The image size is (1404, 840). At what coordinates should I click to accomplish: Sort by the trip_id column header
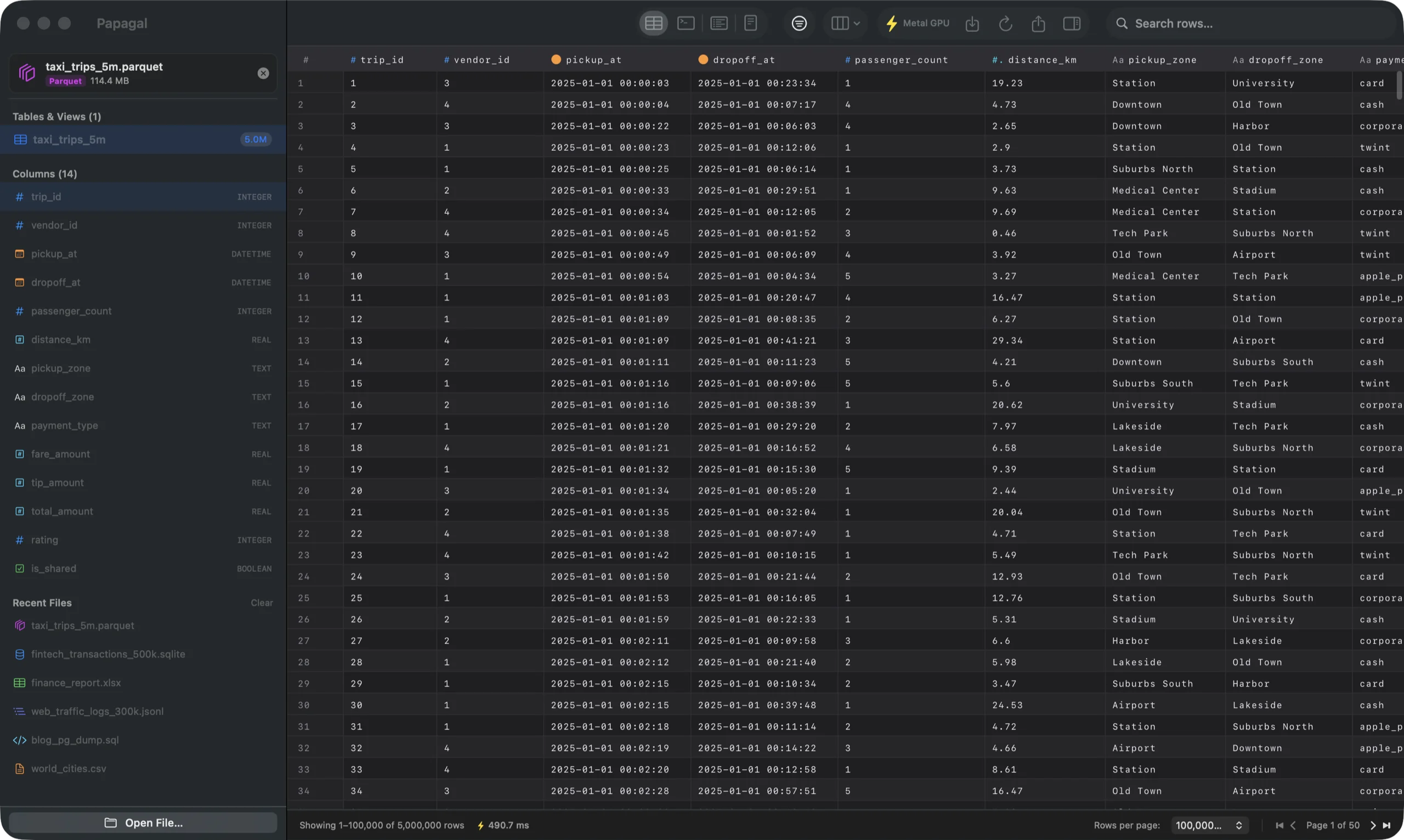pyautogui.click(x=389, y=59)
